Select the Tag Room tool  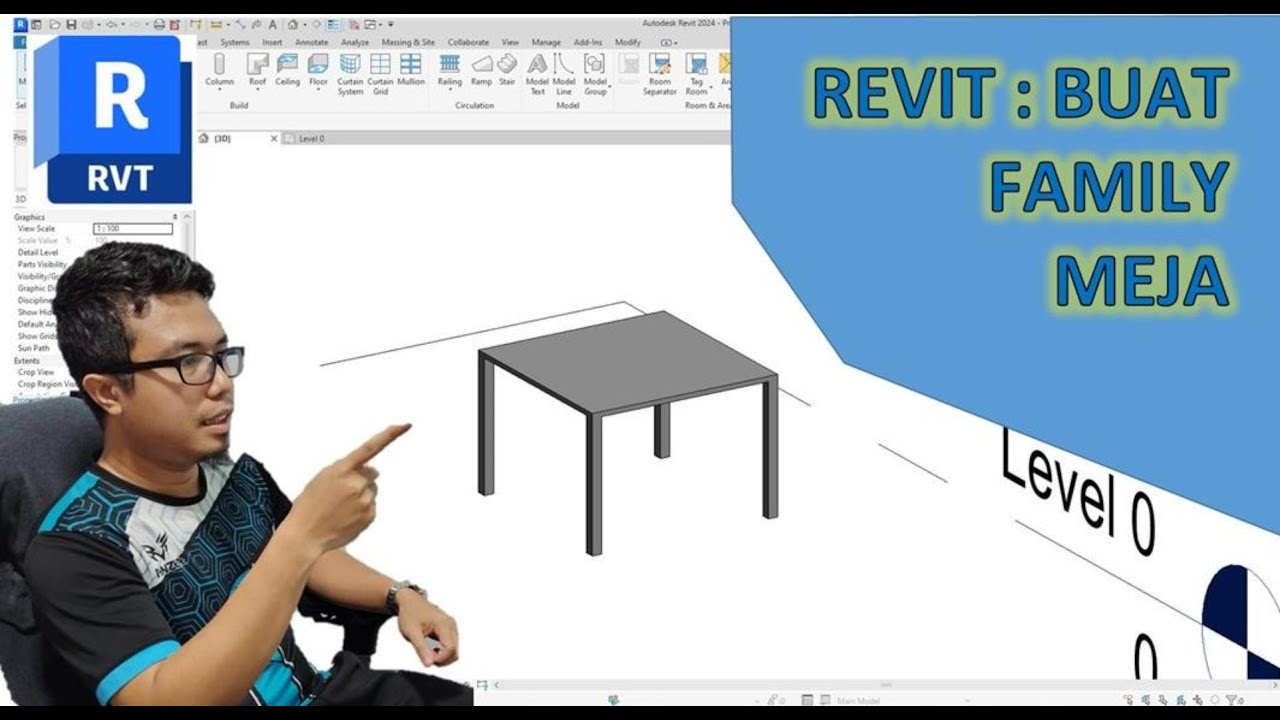point(696,74)
